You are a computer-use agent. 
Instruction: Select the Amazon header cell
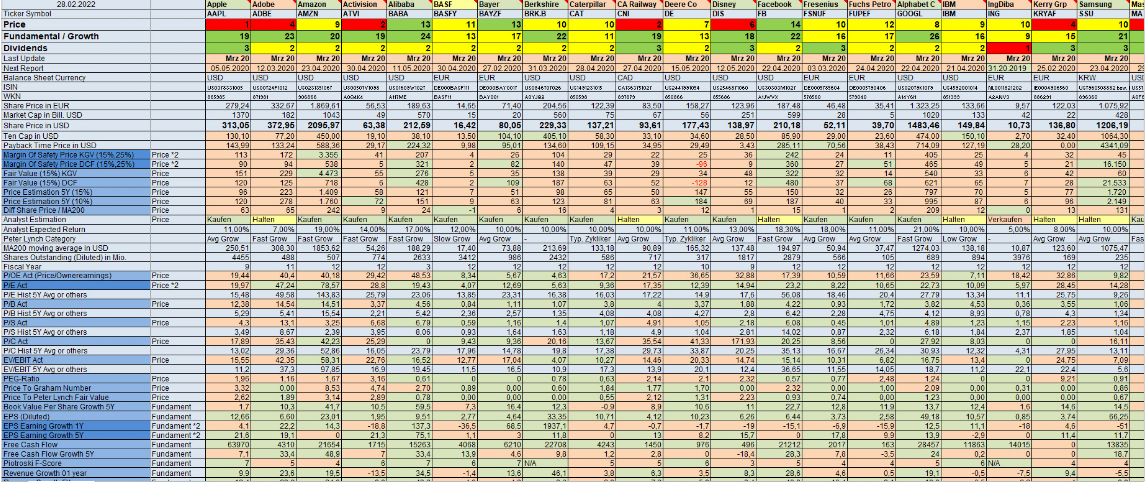click(x=318, y=4)
